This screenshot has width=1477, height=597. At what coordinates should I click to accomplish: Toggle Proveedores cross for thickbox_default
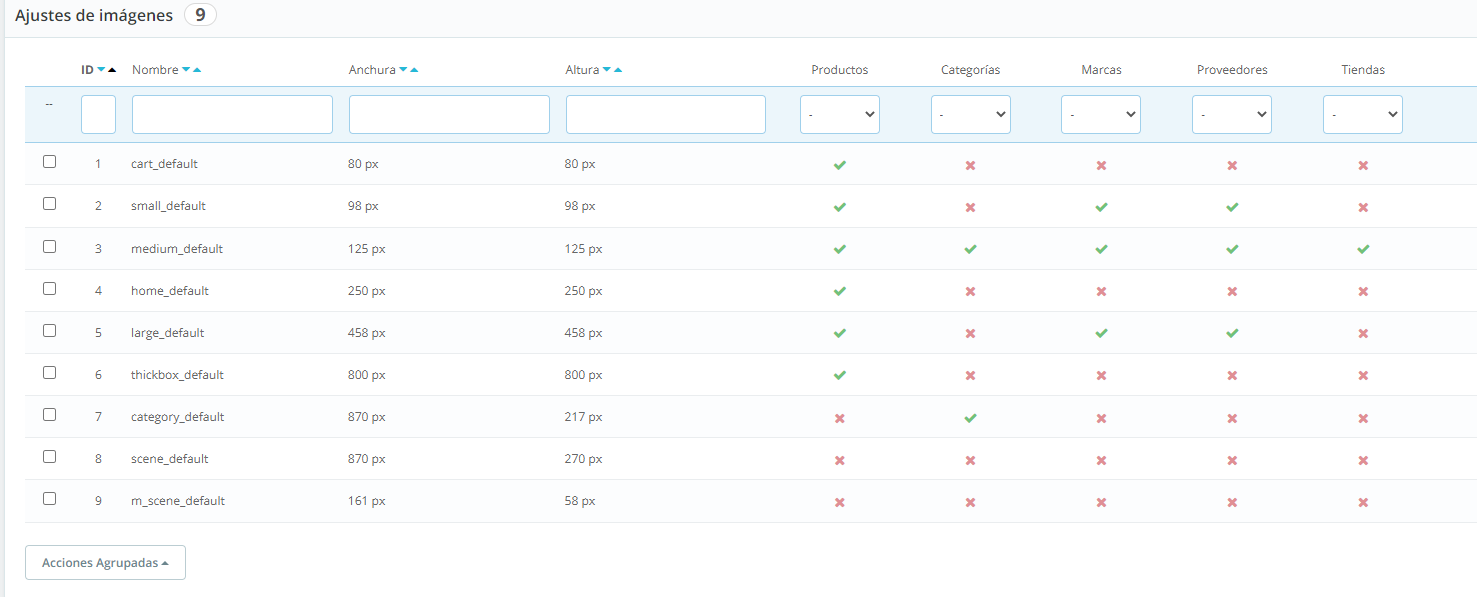[1232, 375]
